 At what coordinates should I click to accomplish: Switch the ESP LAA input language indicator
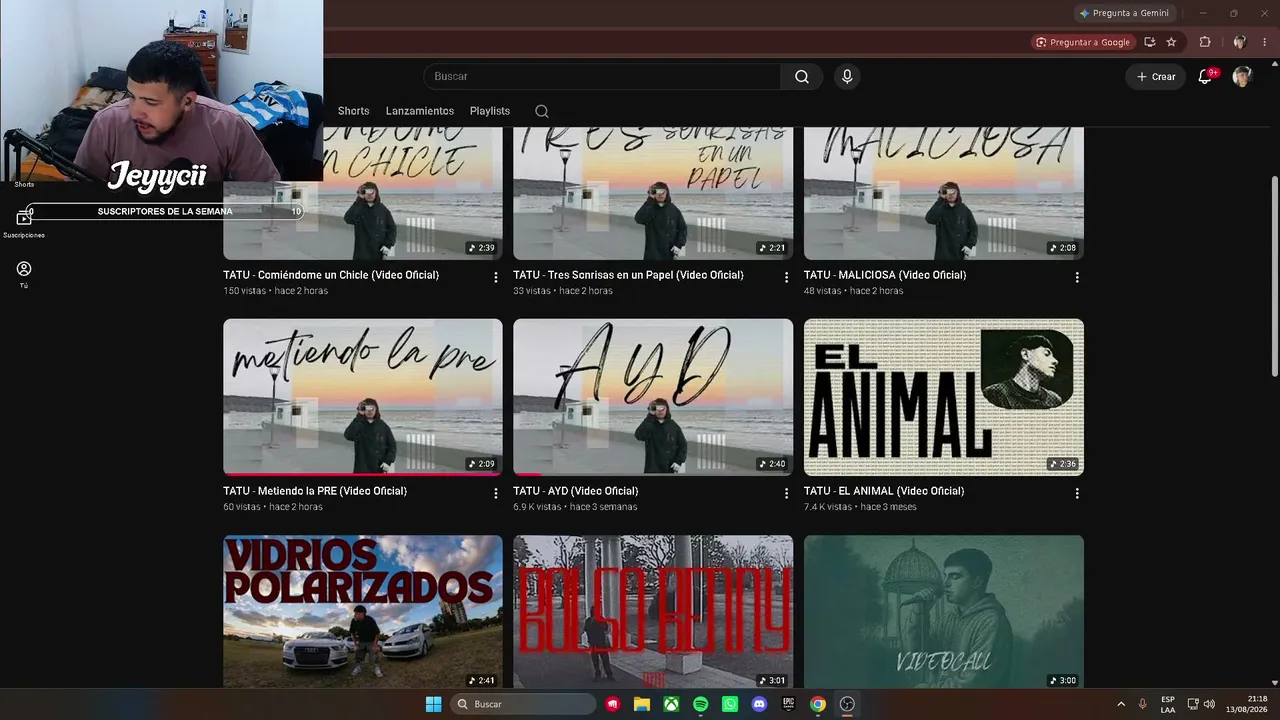click(x=1168, y=704)
